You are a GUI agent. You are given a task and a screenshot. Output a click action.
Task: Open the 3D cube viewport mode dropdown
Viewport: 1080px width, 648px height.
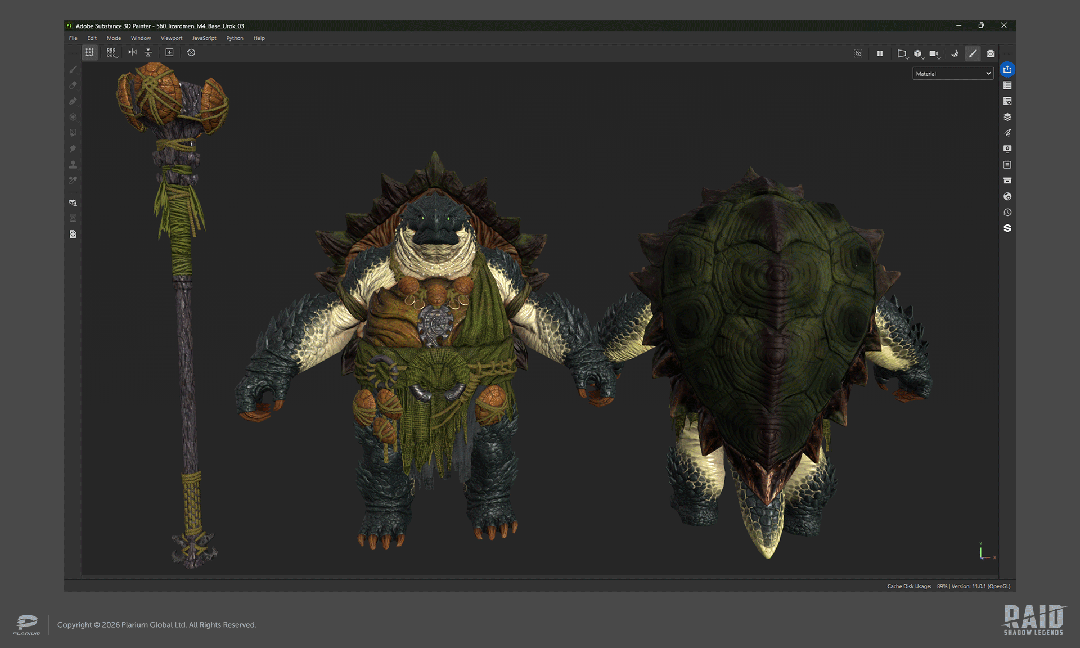(x=919, y=53)
